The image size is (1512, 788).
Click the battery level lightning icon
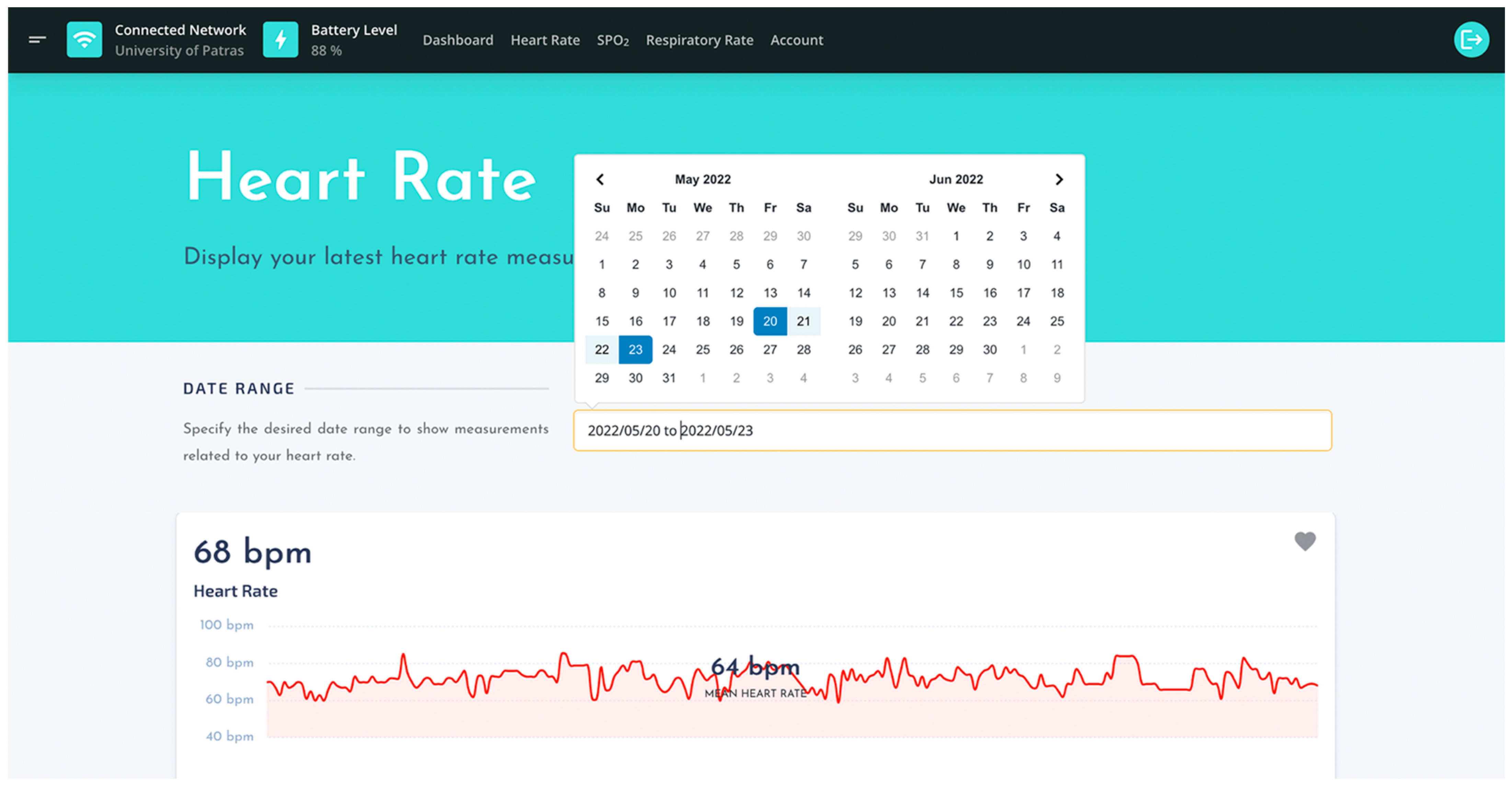(280, 40)
